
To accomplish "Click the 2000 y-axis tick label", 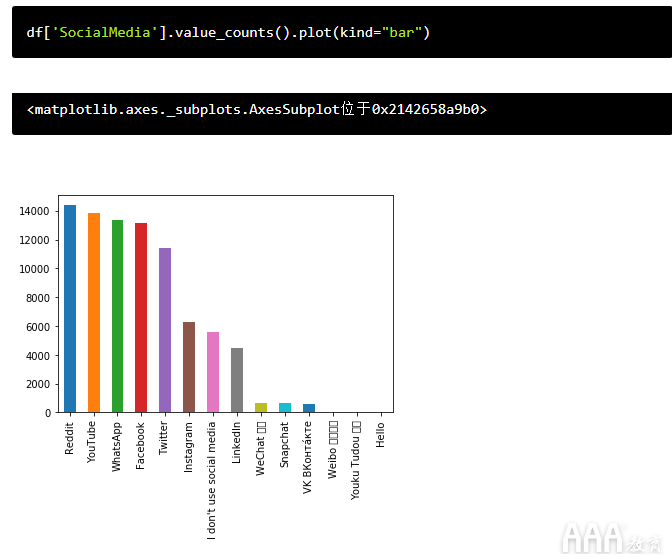I will tap(38, 384).
